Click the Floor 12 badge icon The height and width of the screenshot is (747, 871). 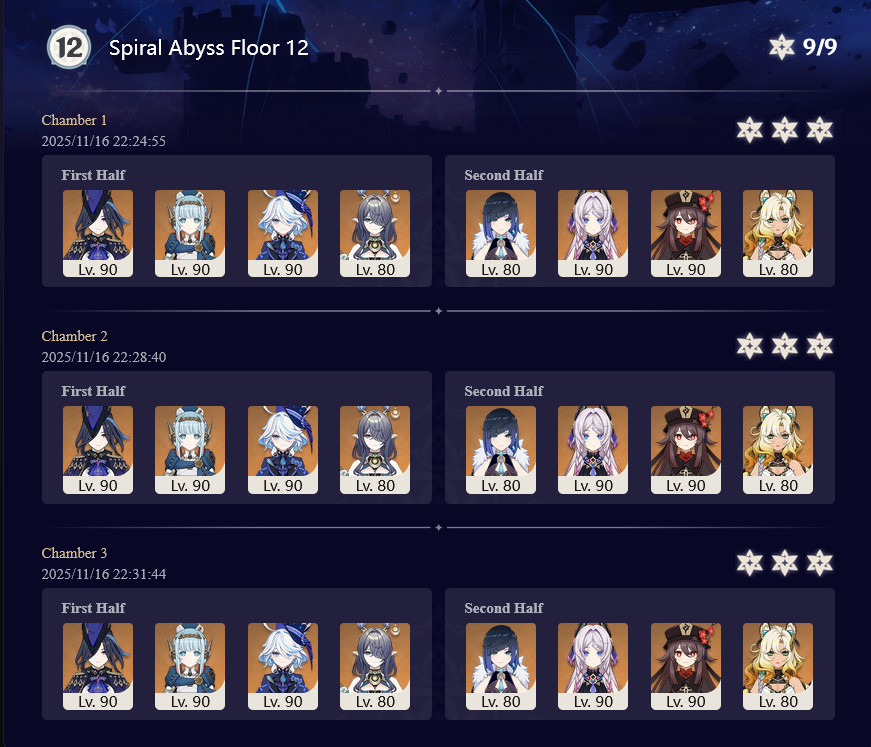pyautogui.click(x=69, y=48)
